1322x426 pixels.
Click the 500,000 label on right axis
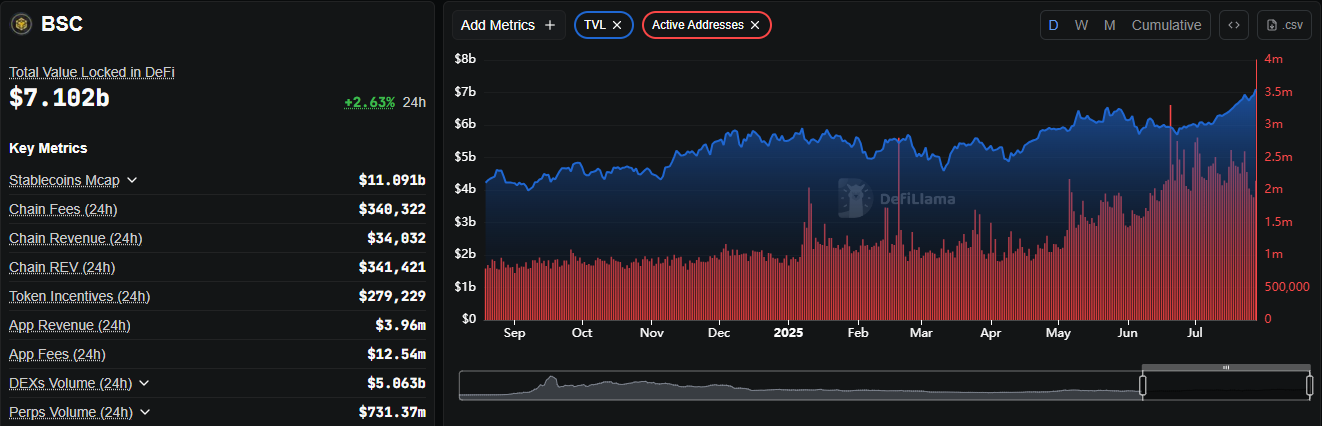pos(1287,287)
